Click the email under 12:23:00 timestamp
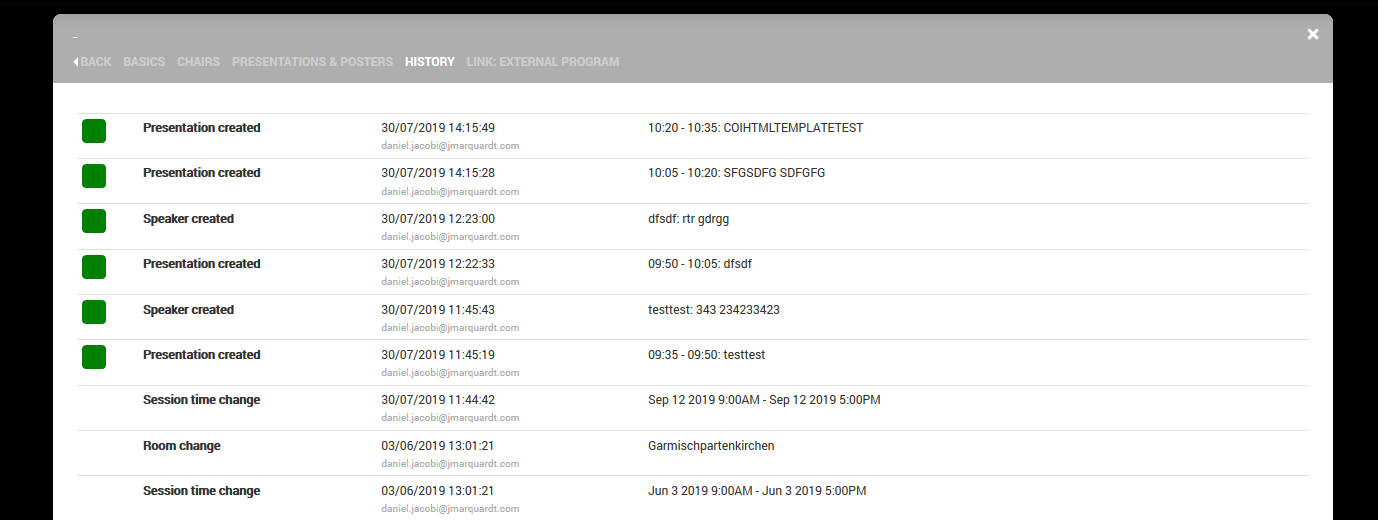Image resolution: width=1378 pixels, height=520 pixels. pyautogui.click(x=450, y=237)
